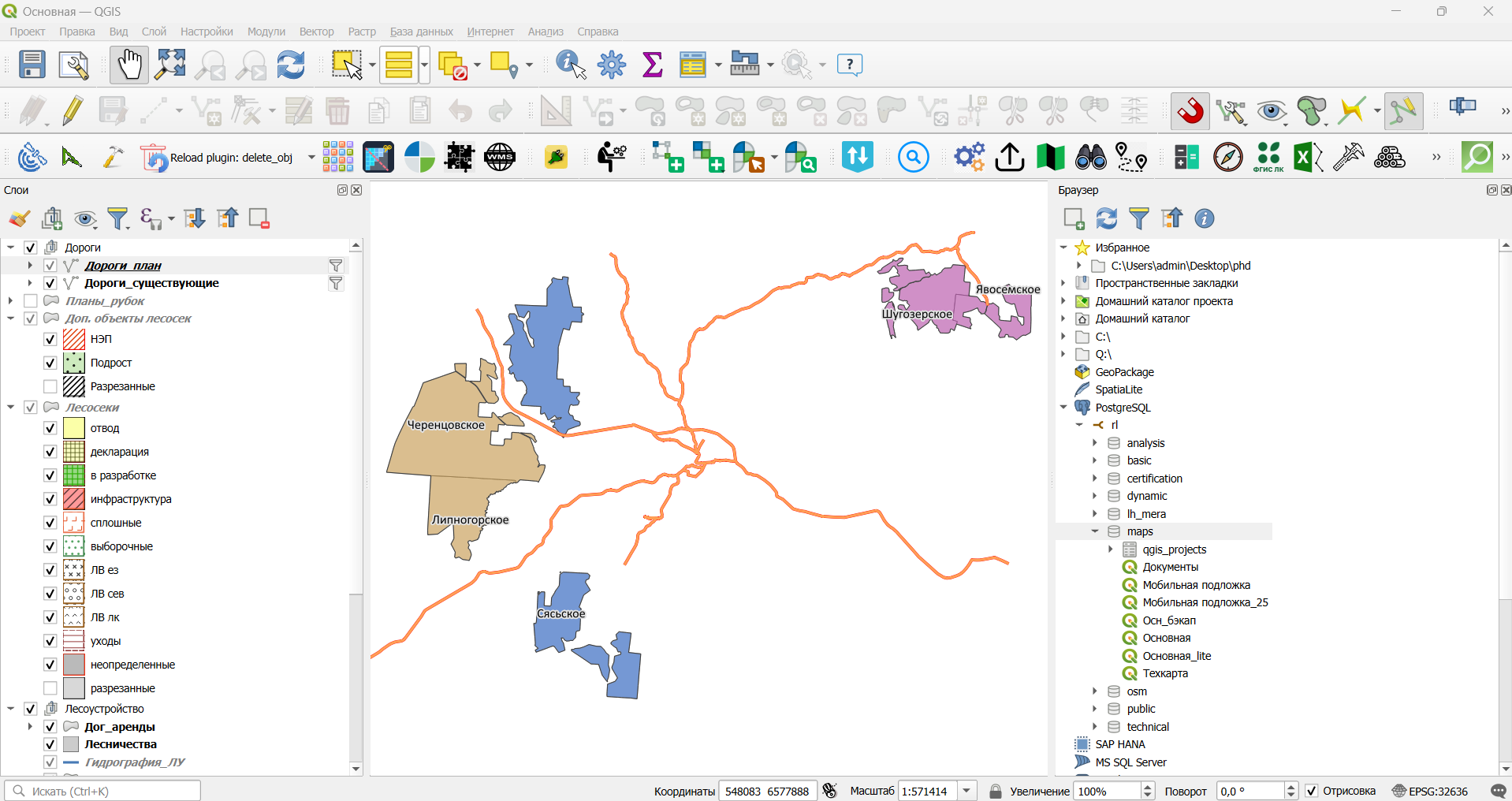Refresh the Browser panel
Viewport: 1512px width, 801px height.
pyautogui.click(x=1107, y=218)
